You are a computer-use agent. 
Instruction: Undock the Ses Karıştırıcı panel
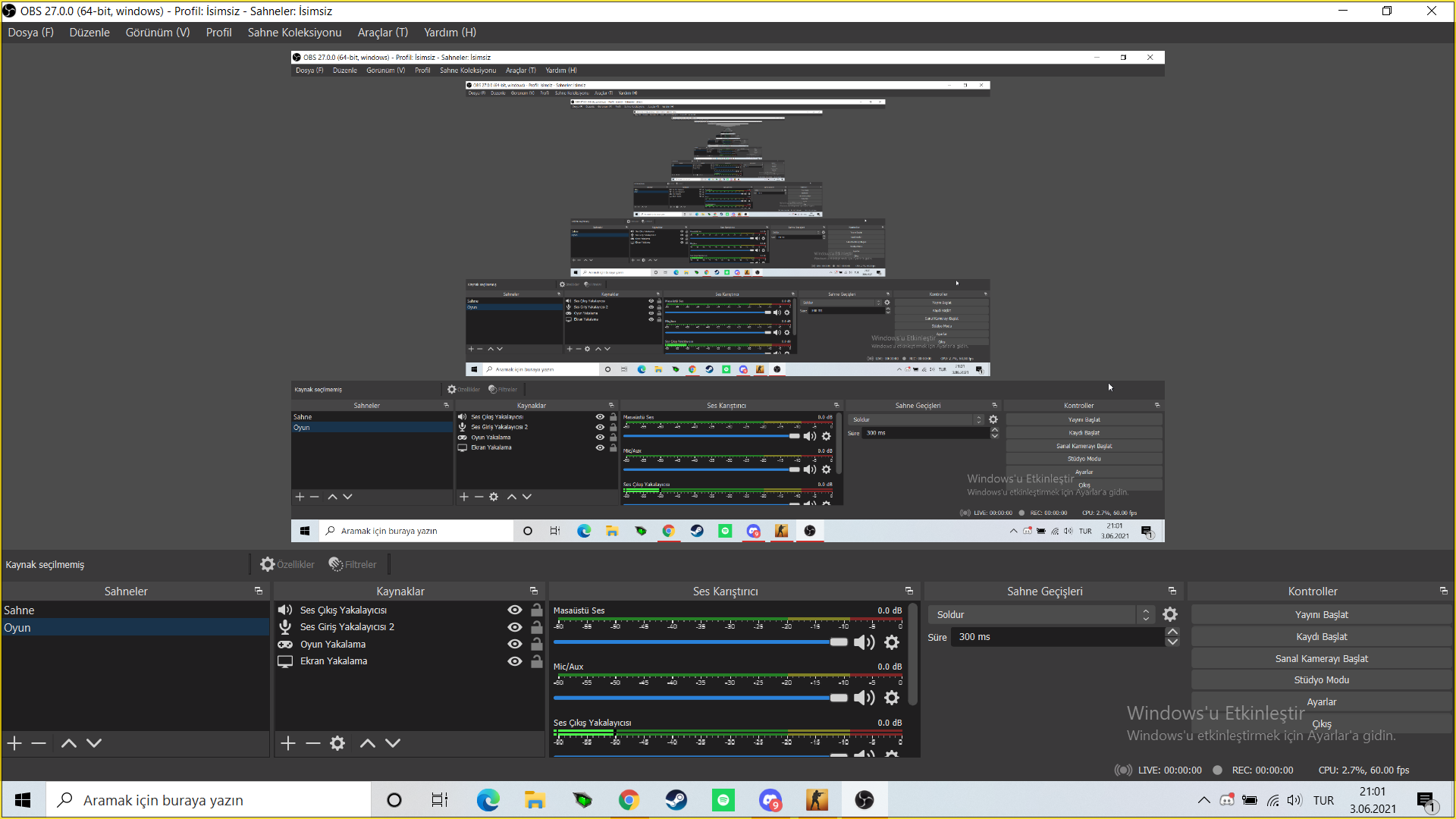point(908,591)
